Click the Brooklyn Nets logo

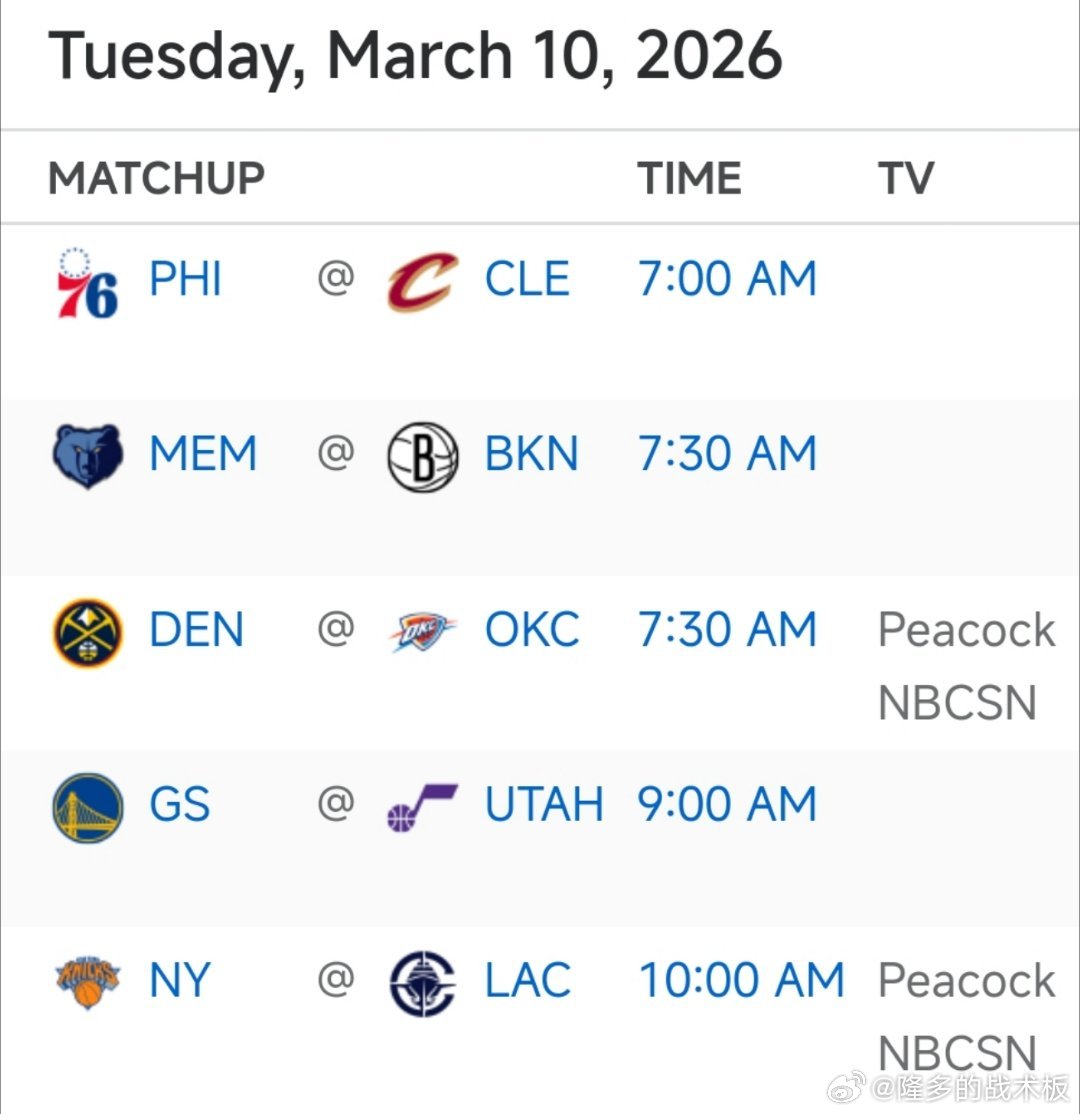(x=422, y=457)
